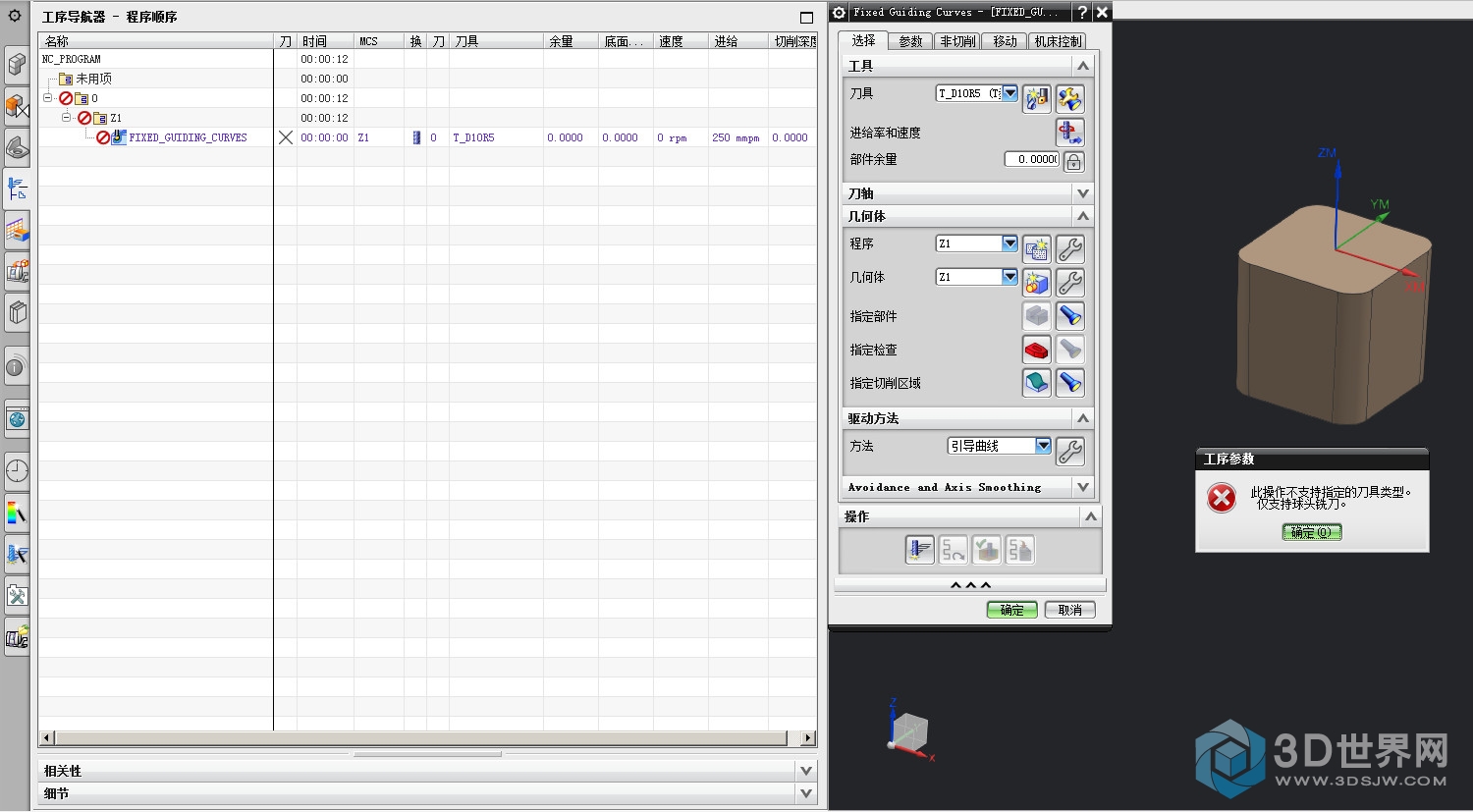Open the Process Studio sidebar tab
The width and height of the screenshot is (1473, 812).
pos(17,554)
